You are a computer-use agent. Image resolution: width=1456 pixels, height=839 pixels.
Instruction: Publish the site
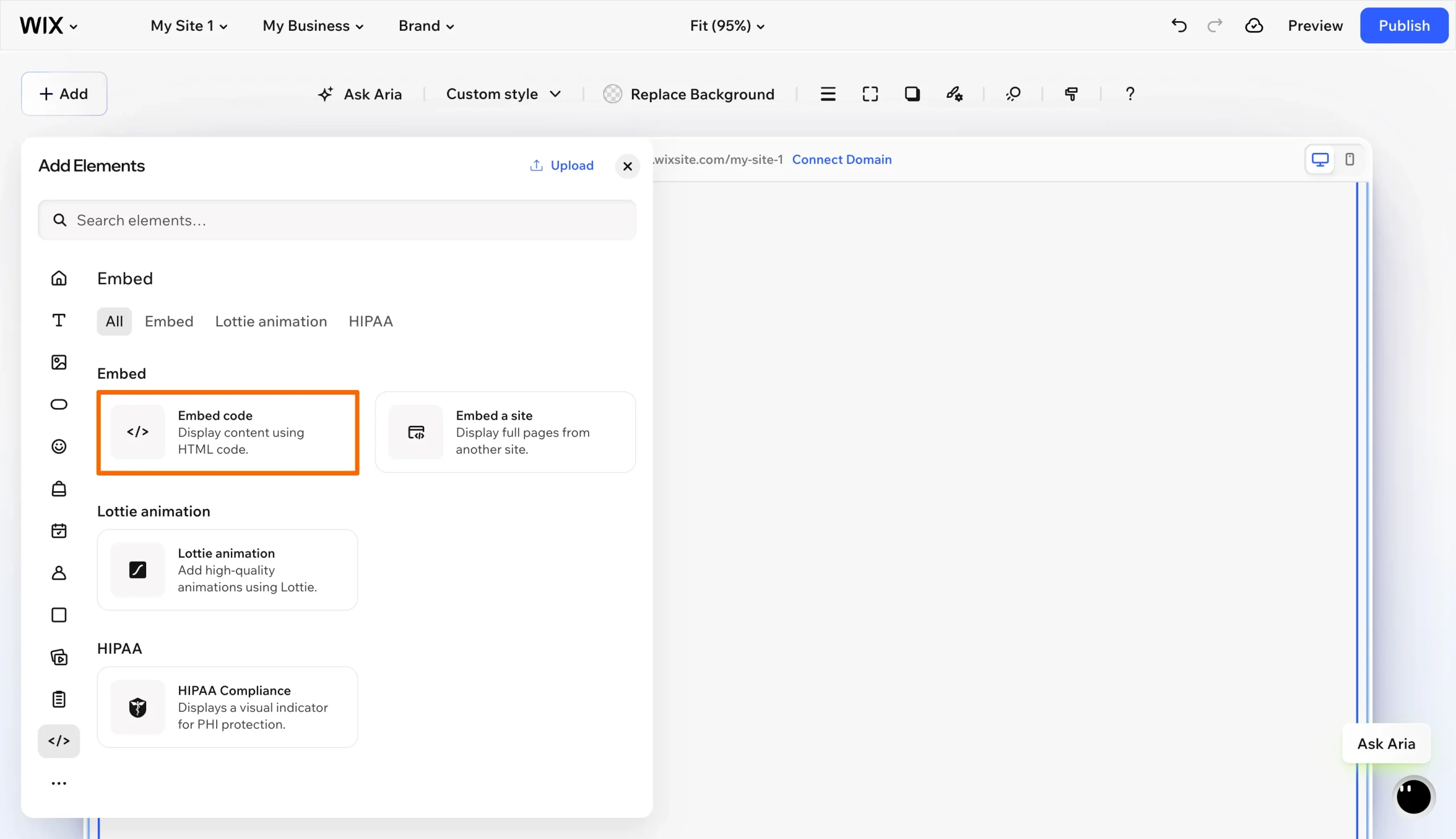[x=1404, y=26]
